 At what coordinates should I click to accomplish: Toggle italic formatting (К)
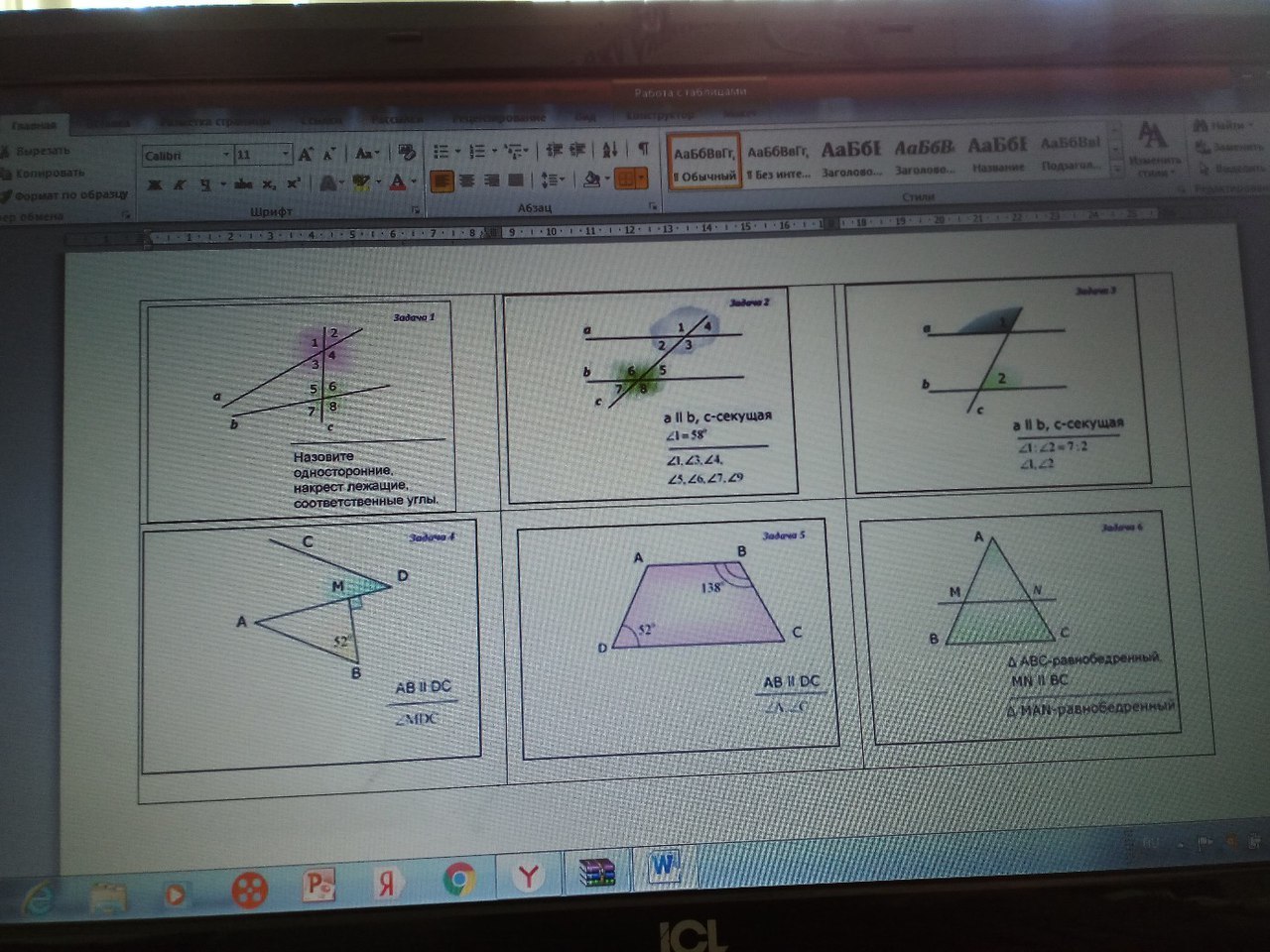pos(180,185)
